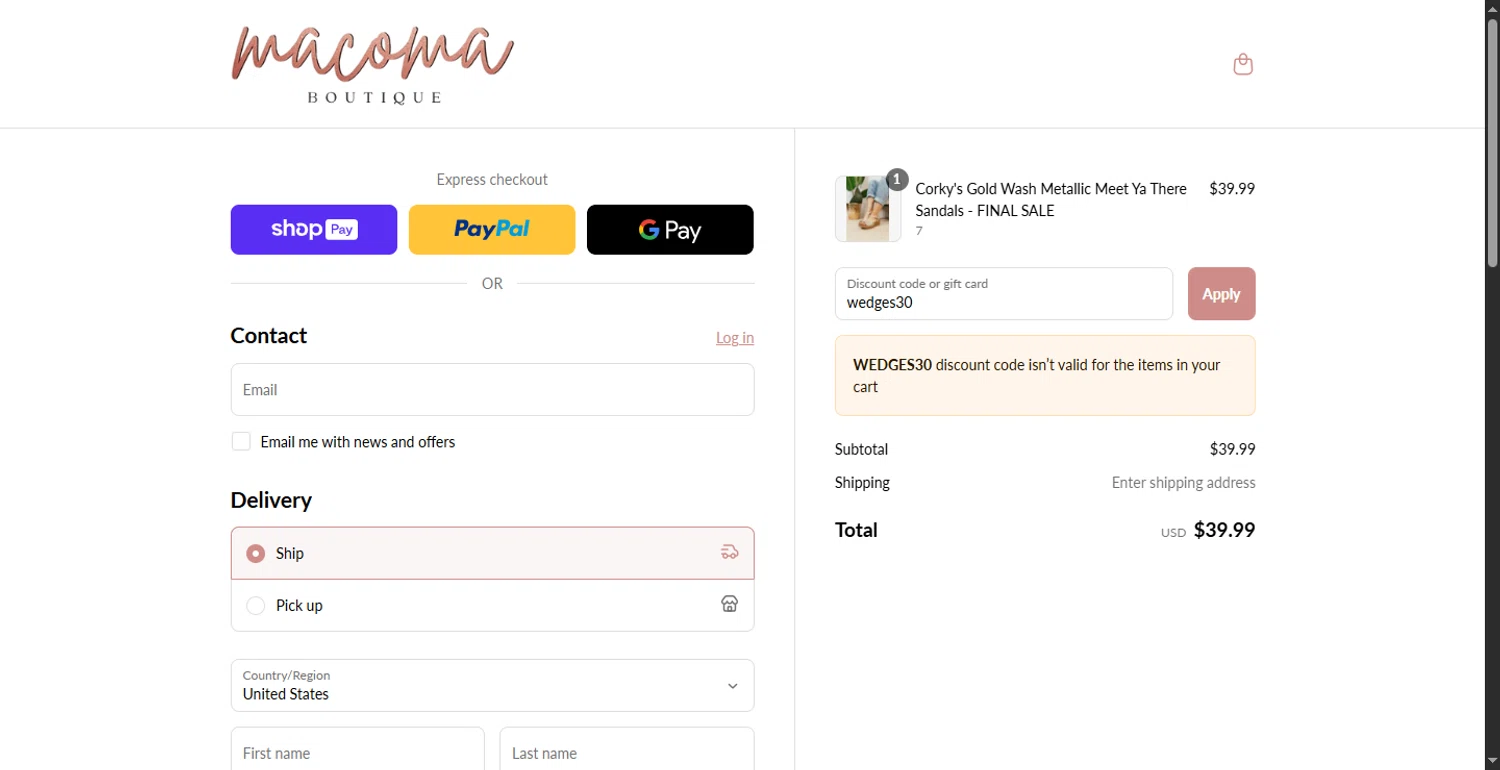The height and width of the screenshot is (770, 1500).
Task: Click the Subtotal label
Action: pyautogui.click(x=861, y=449)
